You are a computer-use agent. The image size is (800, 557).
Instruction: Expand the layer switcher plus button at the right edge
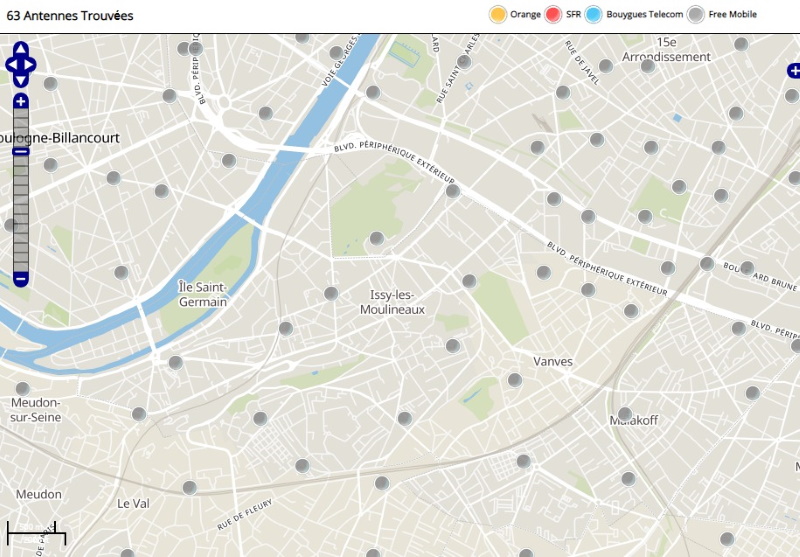point(794,71)
